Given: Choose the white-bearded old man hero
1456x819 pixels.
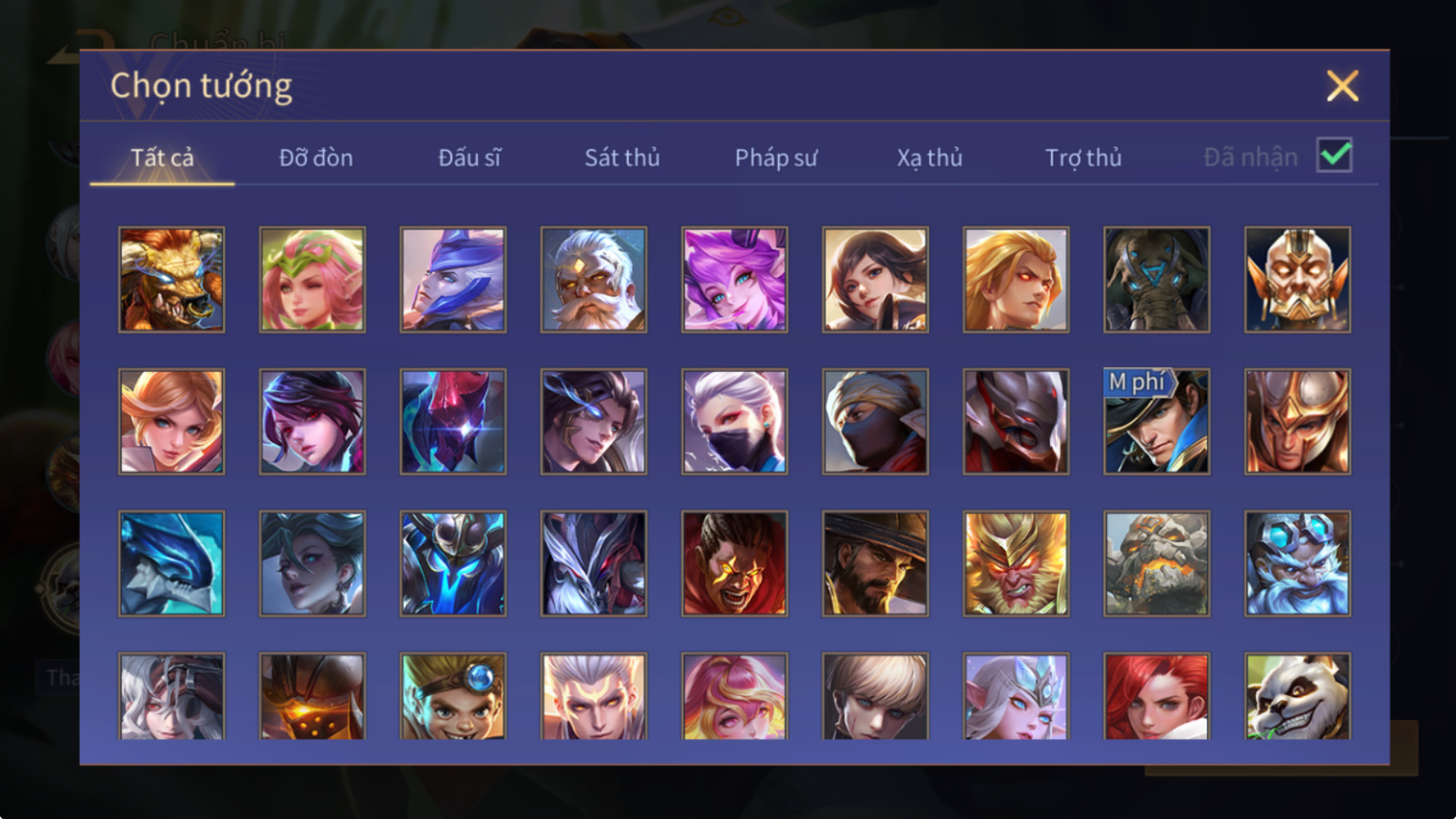Looking at the screenshot, I should 594,280.
